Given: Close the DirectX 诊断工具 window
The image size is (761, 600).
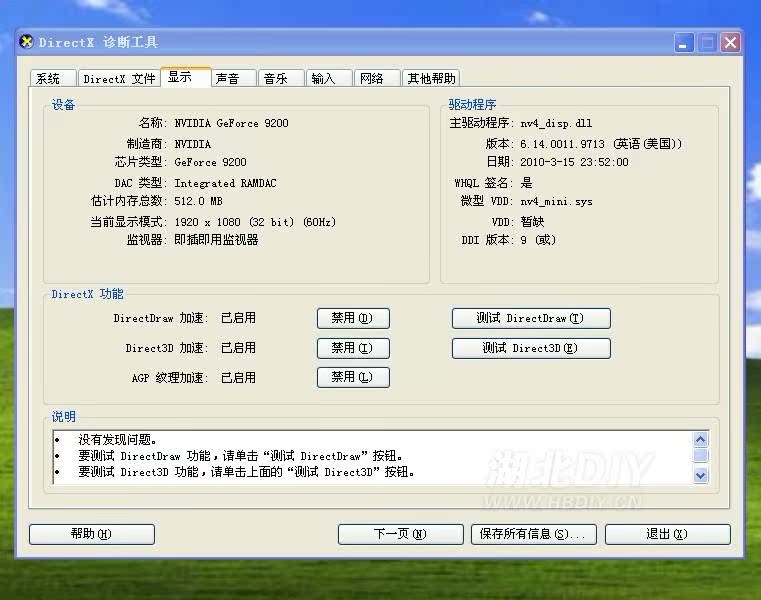Looking at the screenshot, I should click(730, 43).
